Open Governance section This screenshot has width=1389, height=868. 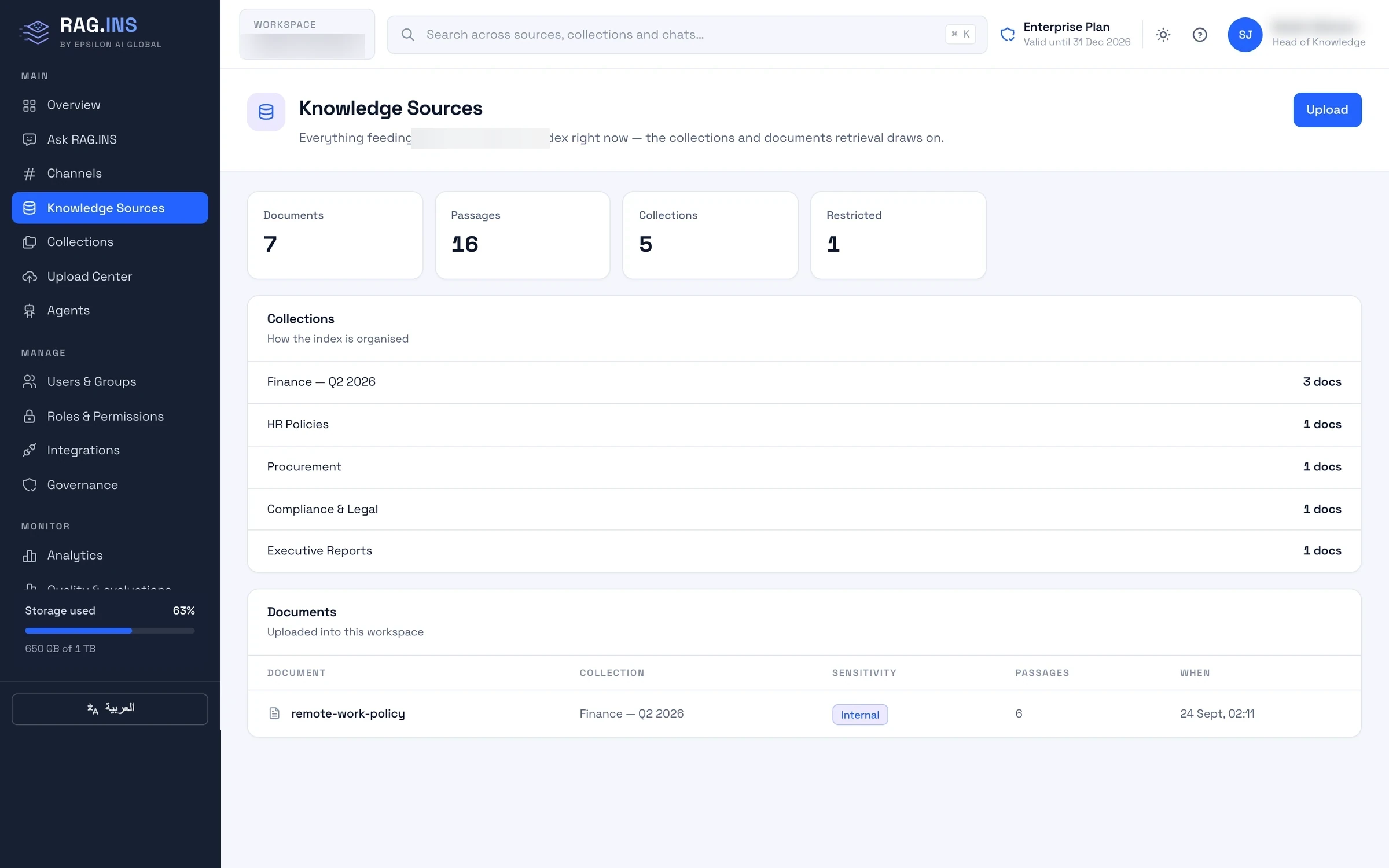pos(110,485)
